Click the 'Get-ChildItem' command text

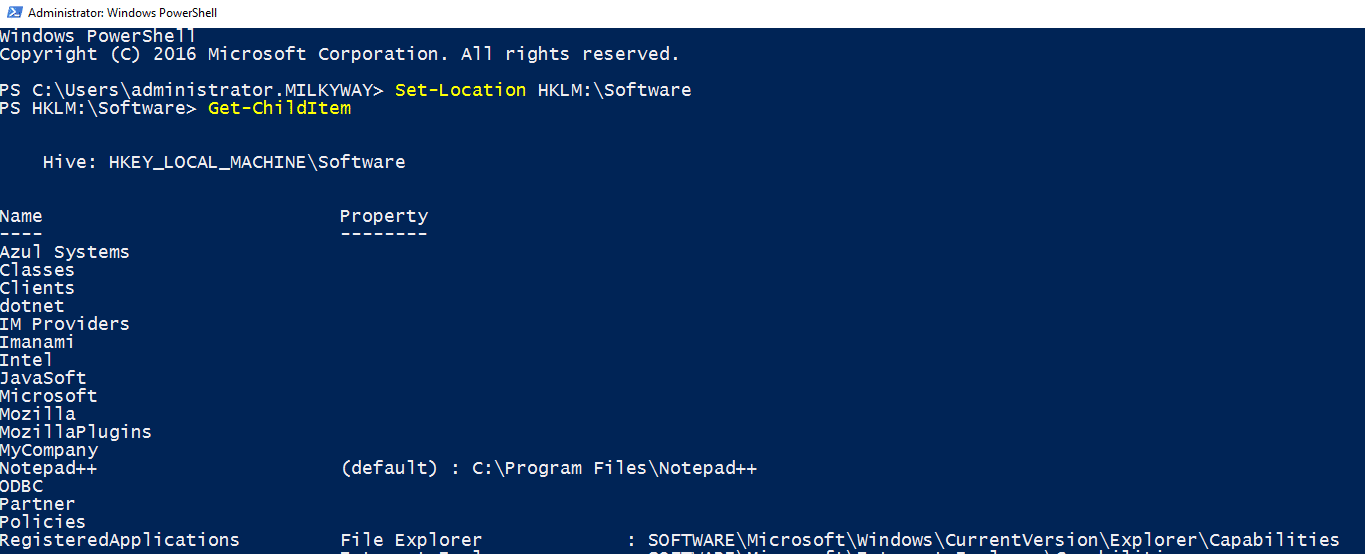tap(279, 108)
